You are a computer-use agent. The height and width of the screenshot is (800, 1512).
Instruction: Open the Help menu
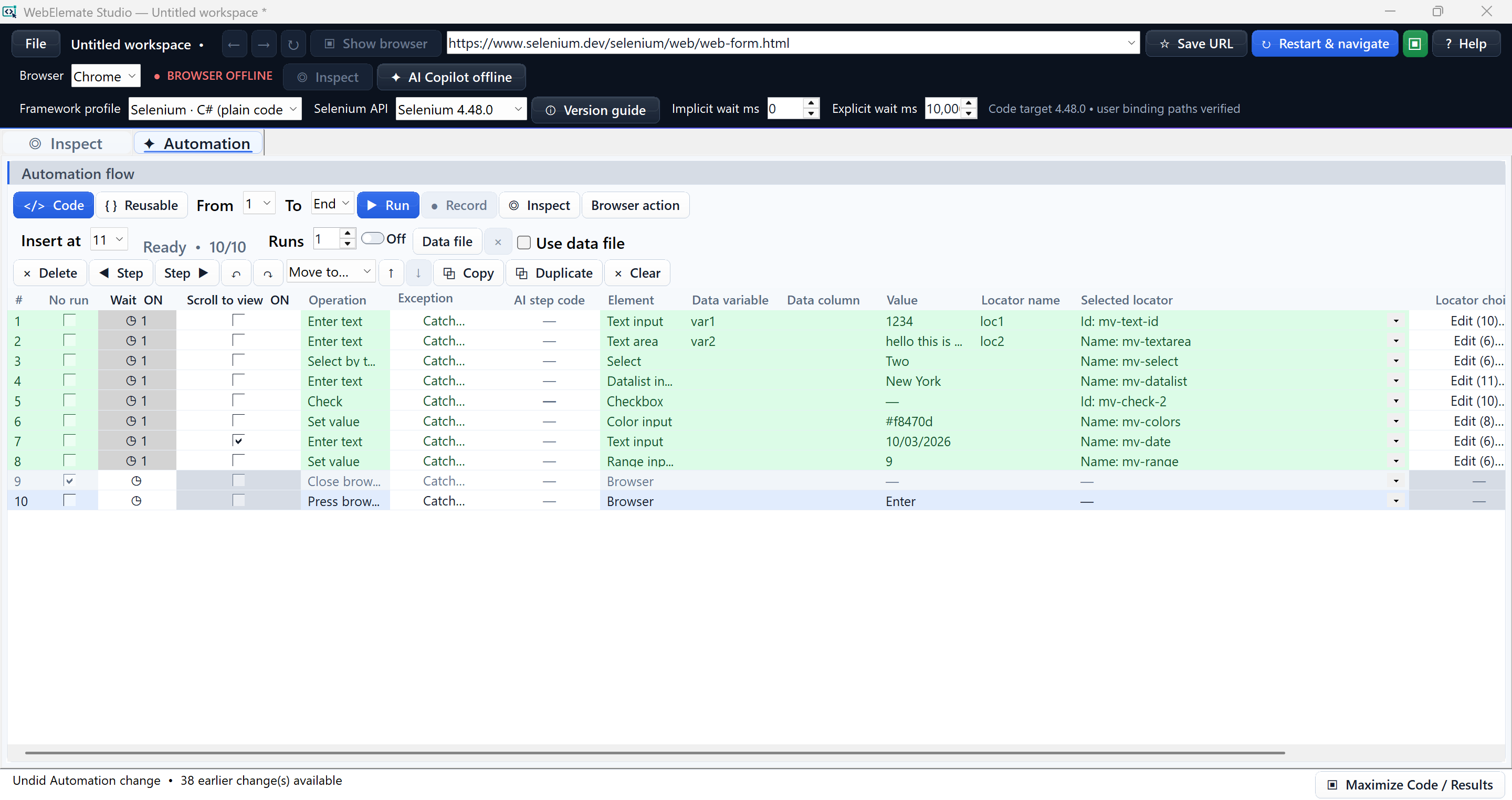[1466, 44]
